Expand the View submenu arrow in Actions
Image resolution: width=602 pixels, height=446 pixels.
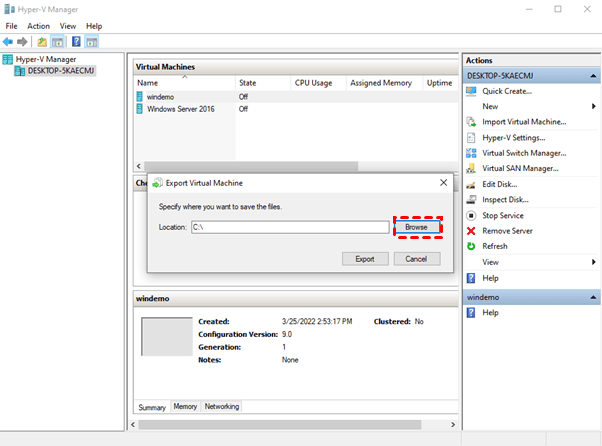point(594,262)
